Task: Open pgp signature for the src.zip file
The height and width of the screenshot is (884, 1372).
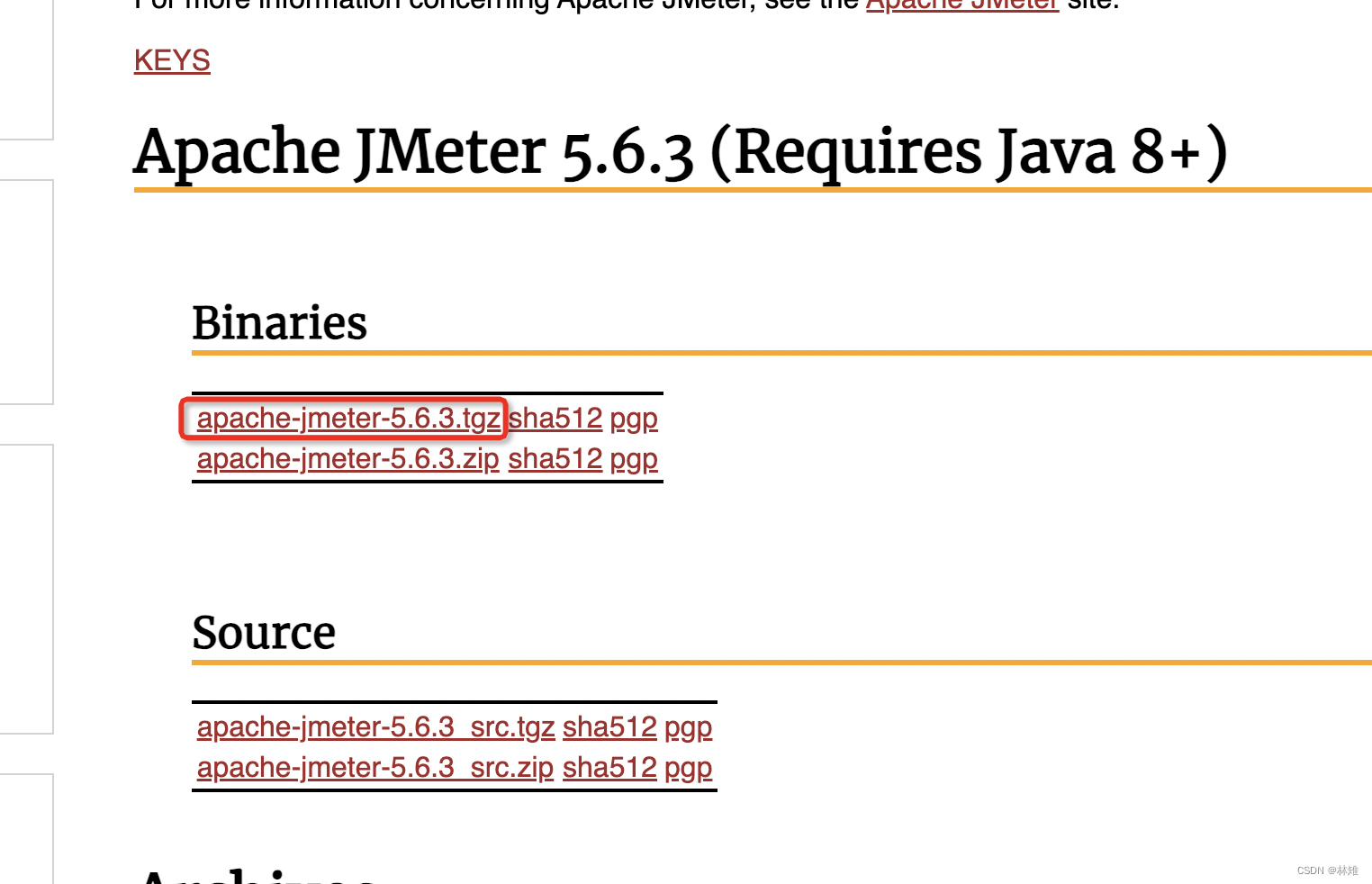Action: pyautogui.click(x=688, y=768)
